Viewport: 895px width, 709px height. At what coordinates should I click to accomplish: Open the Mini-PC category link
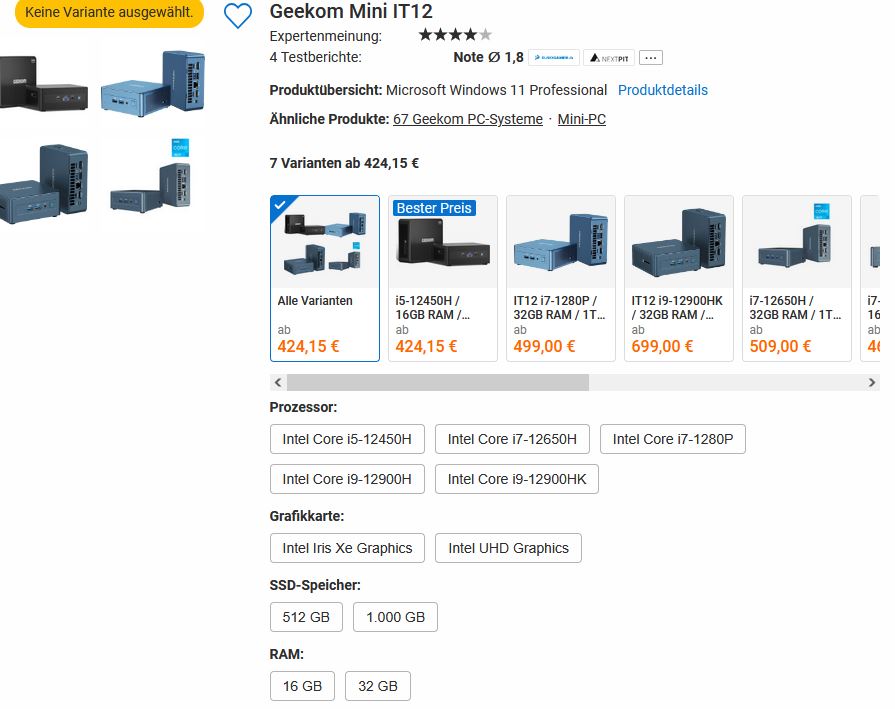[582, 119]
